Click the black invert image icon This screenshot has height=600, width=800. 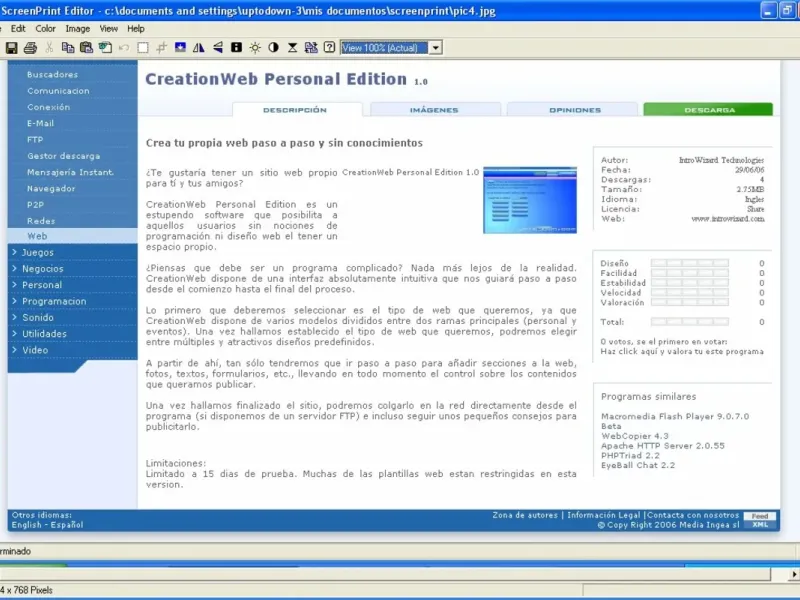point(236,48)
